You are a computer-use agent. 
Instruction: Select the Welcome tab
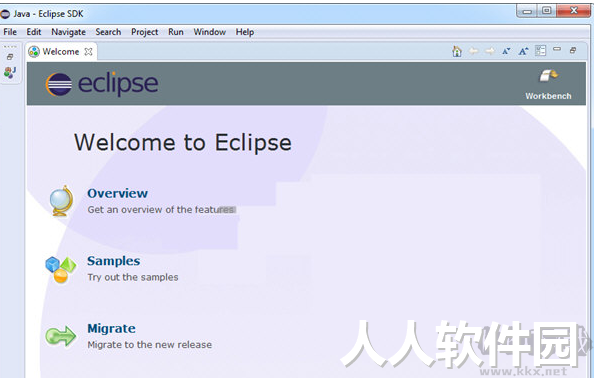pyautogui.click(x=61, y=52)
